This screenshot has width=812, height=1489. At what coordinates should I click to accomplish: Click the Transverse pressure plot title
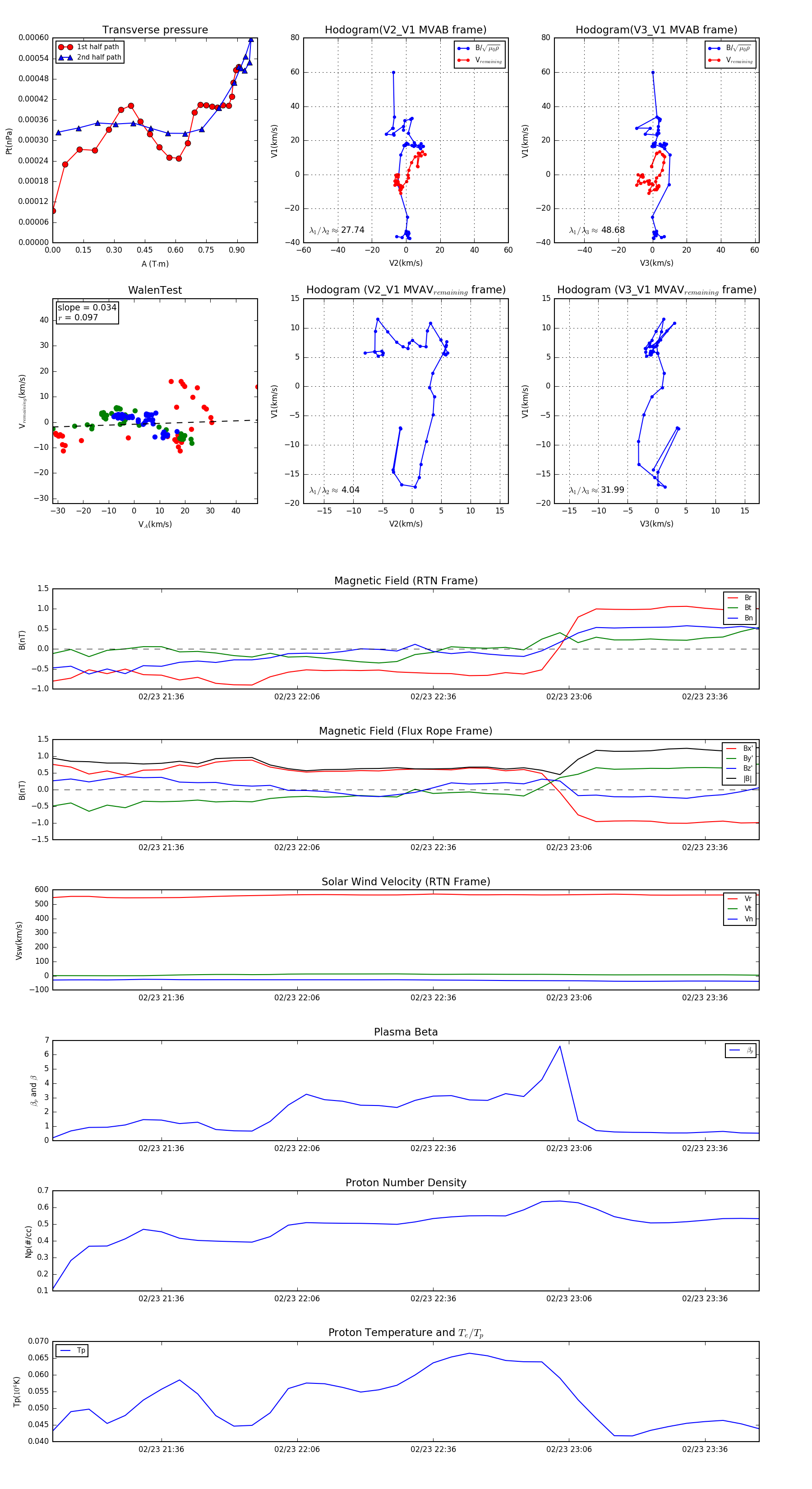(x=155, y=30)
